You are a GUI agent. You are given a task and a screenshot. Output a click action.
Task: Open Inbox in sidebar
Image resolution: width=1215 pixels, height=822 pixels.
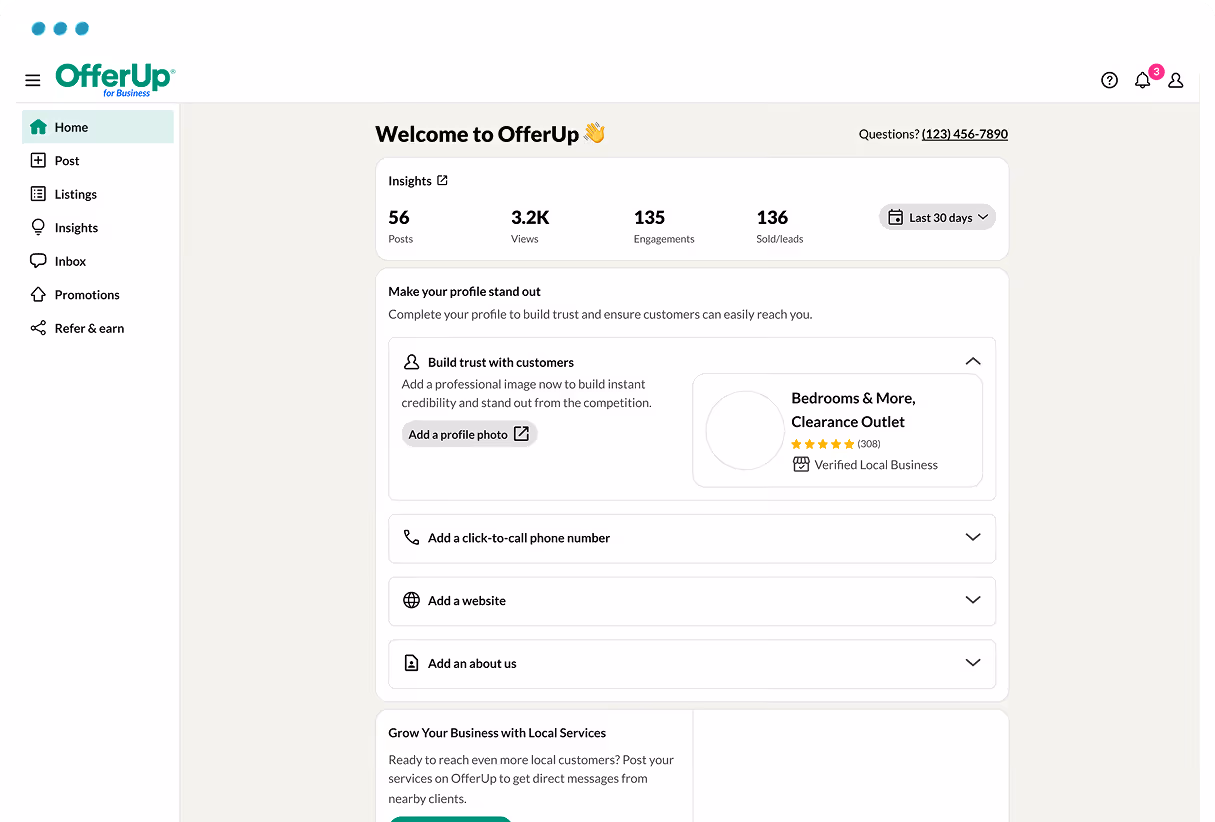(x=98, y=261)
